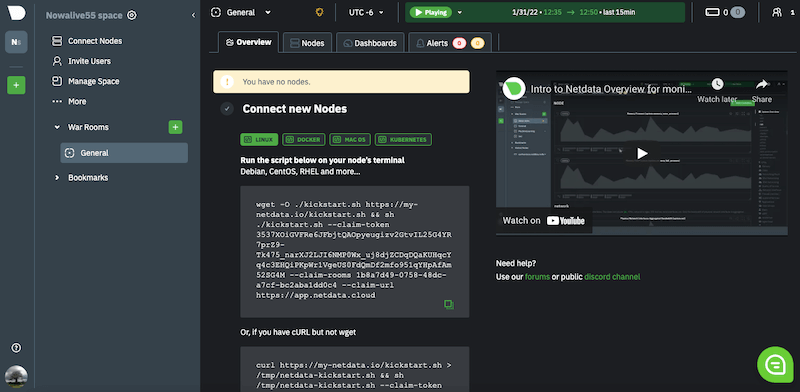Open Invite Users in sidebar

pos(81,61)
